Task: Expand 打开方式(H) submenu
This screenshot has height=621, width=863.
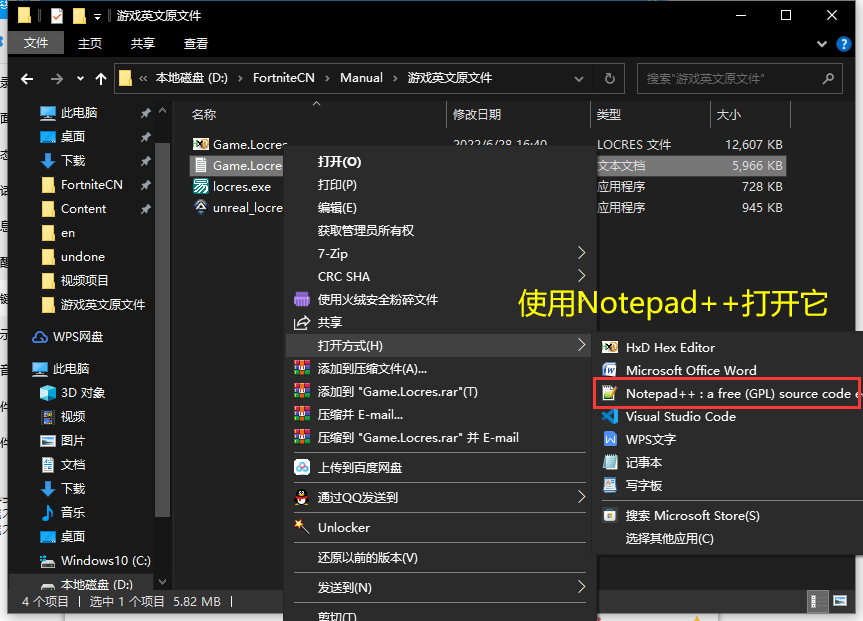Action: coord(438,346)
